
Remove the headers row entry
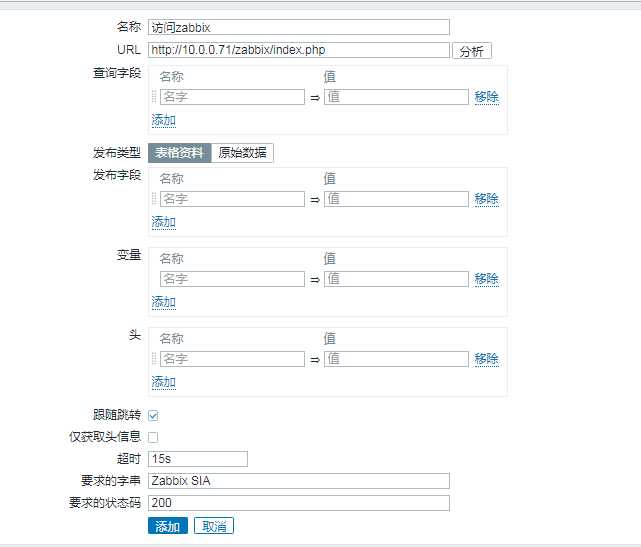486,359
